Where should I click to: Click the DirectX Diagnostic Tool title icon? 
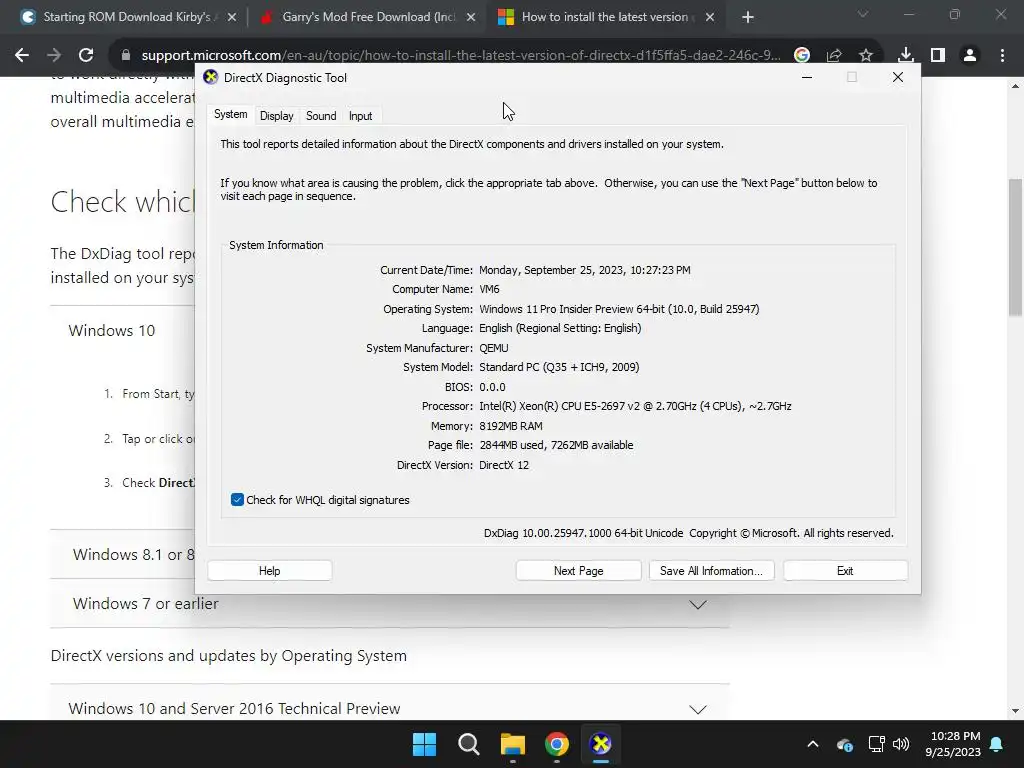[210, 77]
